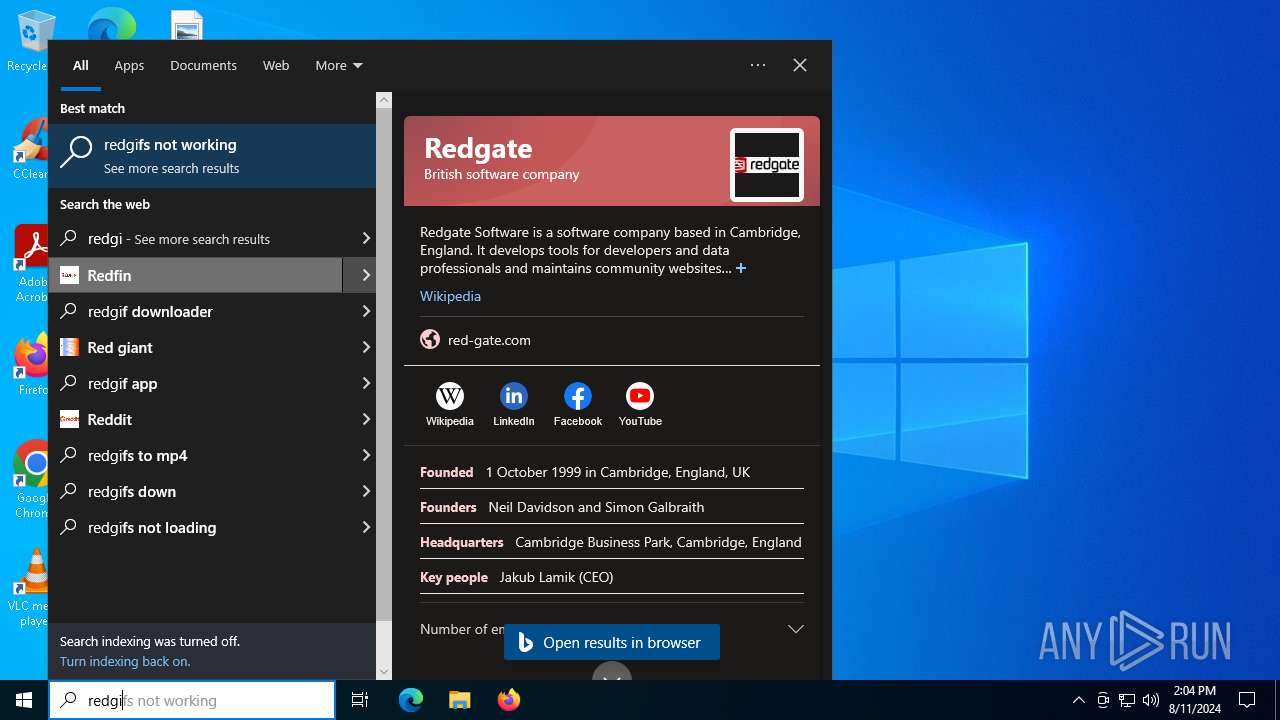This screenshot has width=1280, height=720.
Task: Click Turn indexing back on link
Action: pyautogui.click(x=125, y=661)
